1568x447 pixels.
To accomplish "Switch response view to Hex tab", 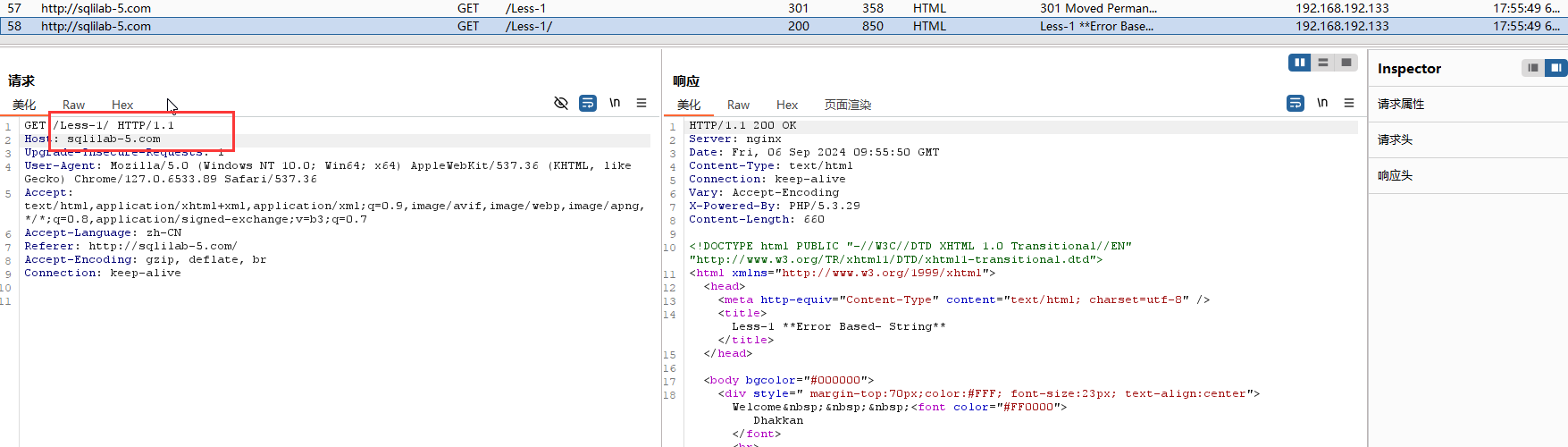I will [x=787, y=105].
